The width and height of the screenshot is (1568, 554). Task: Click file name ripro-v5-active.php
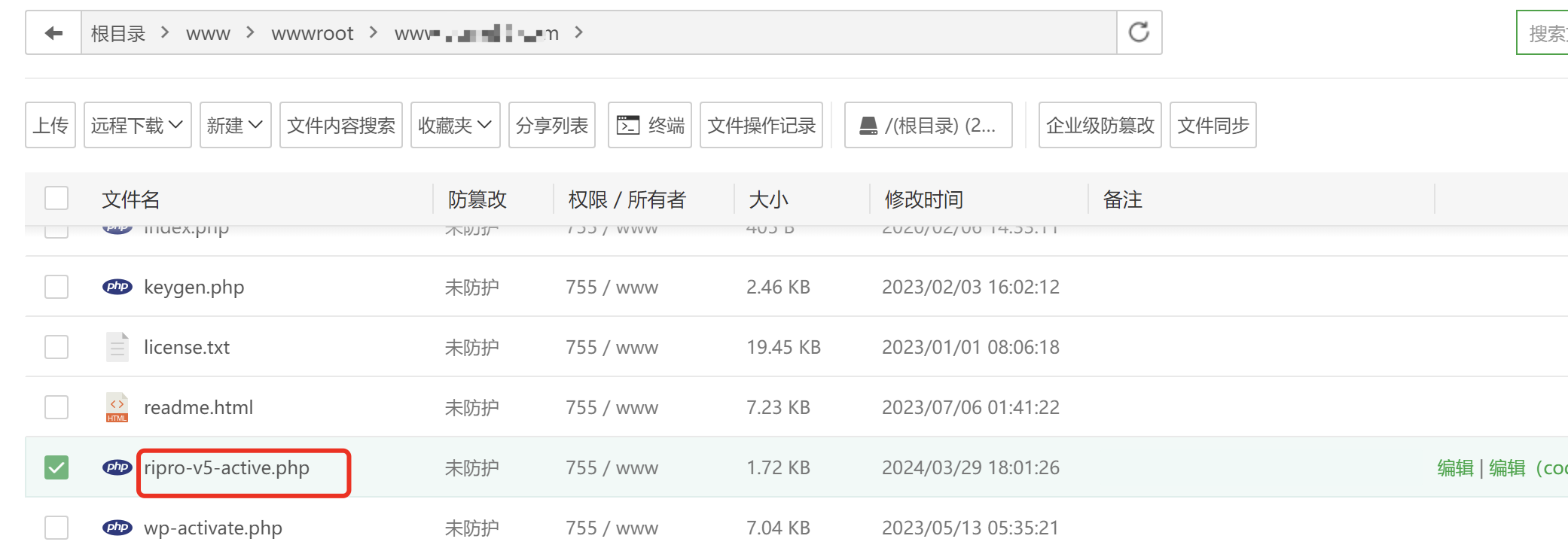point(227,468)
